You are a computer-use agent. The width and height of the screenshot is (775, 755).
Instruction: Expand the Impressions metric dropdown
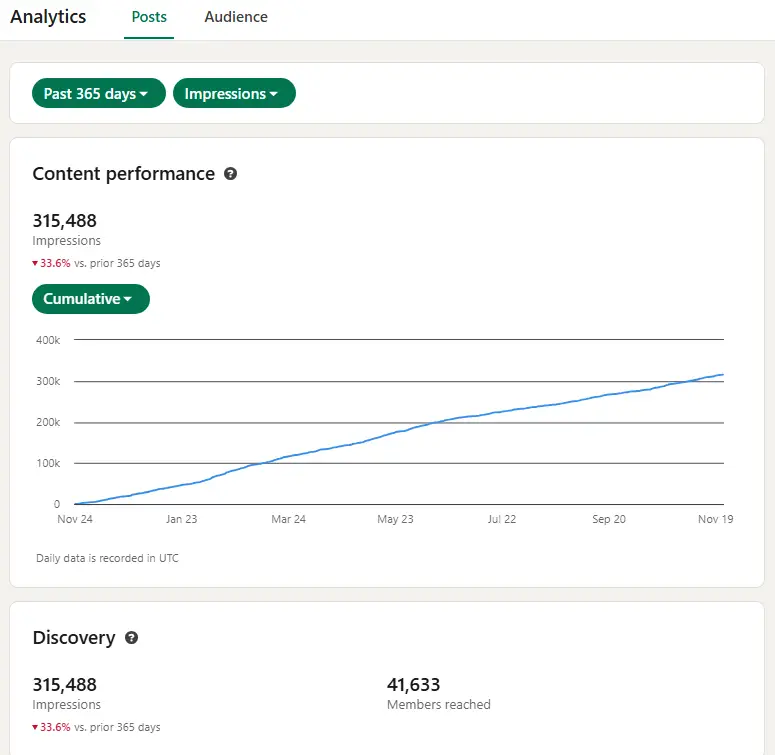click(x=233, y=93)
